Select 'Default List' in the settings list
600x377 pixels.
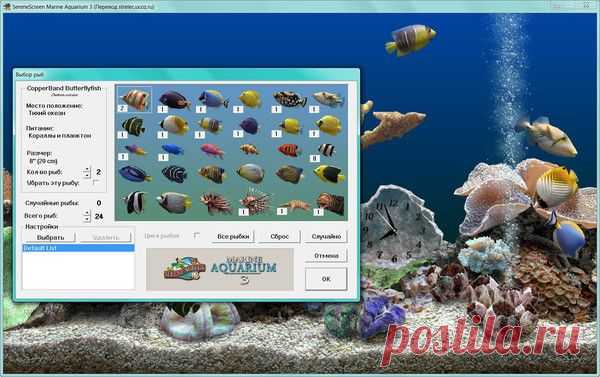(78, 248)
